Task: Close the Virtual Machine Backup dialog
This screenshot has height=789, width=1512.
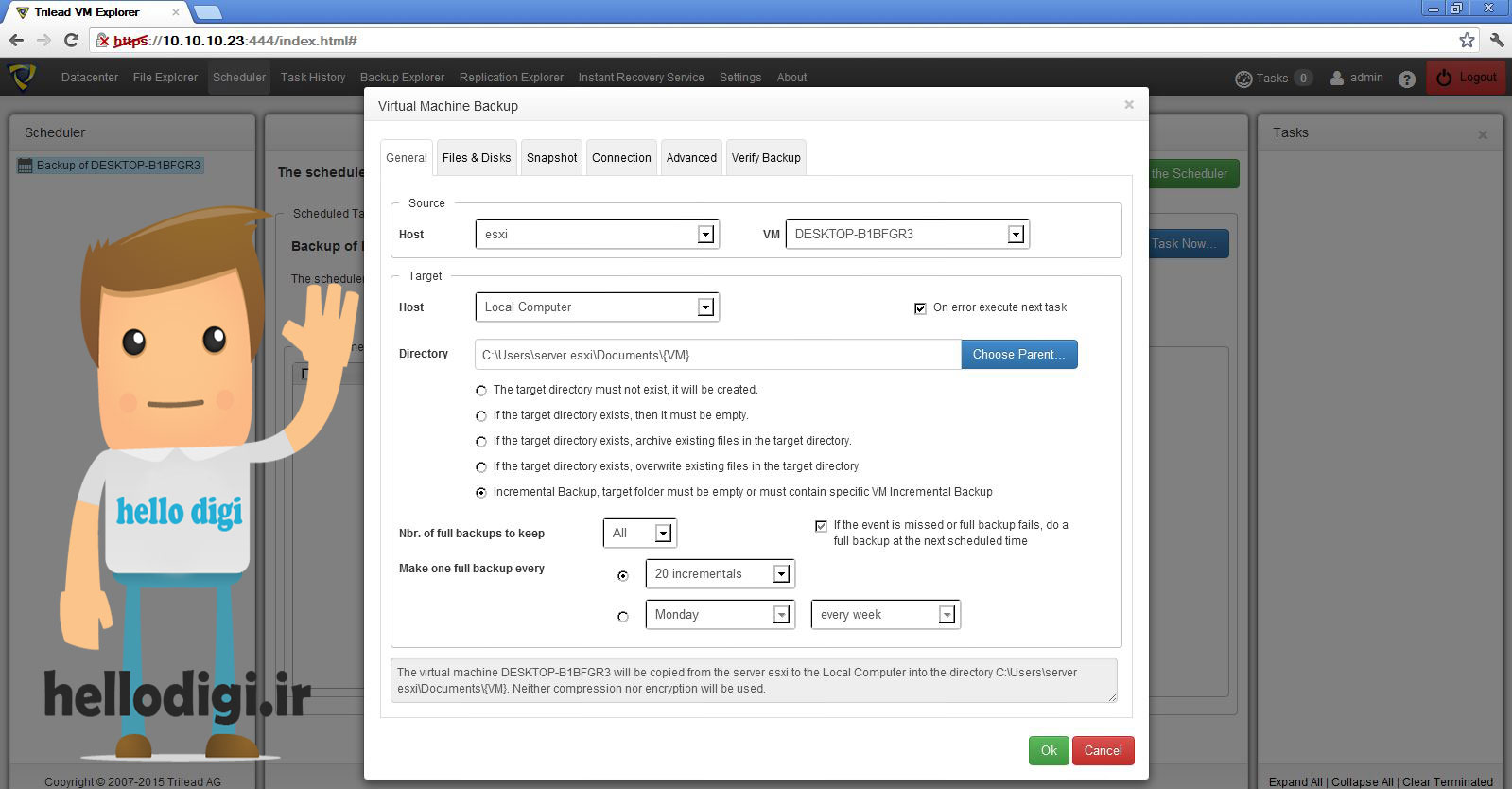Action: (x=1129, y=105)
